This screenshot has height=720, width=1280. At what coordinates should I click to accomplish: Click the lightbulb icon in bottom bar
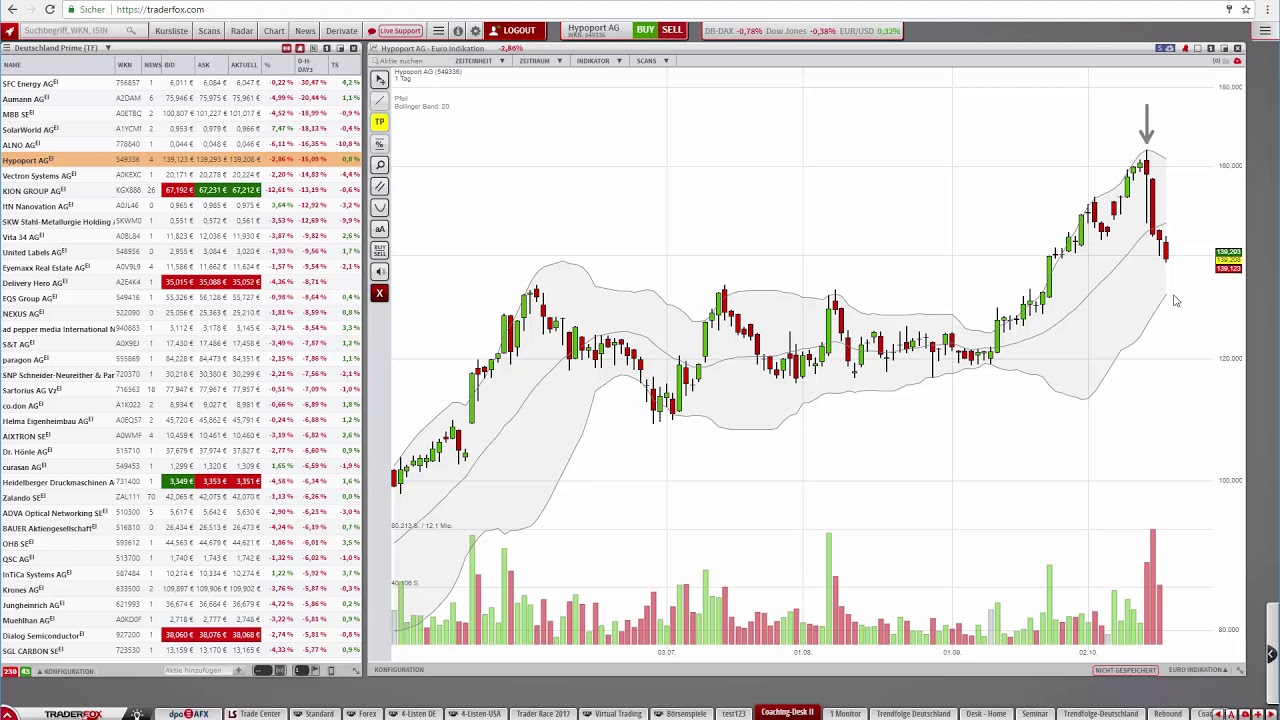coord(137,713)
